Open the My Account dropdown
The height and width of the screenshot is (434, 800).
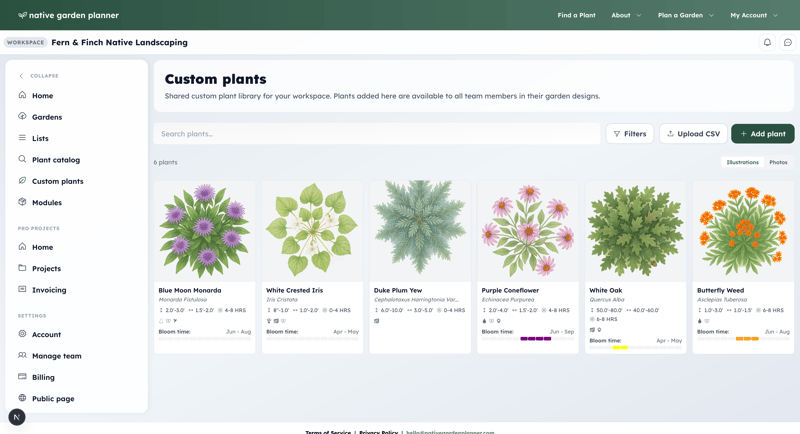753,15
